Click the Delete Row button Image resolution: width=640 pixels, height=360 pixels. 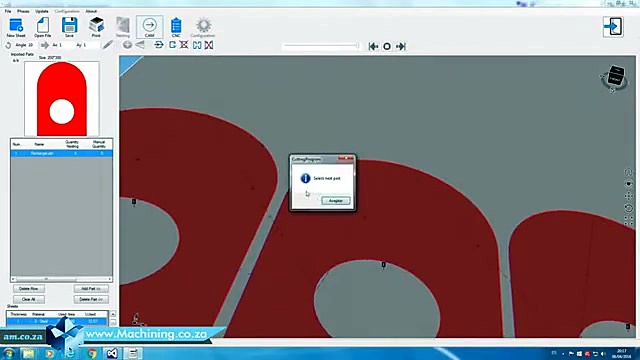(x=29, y=289)
